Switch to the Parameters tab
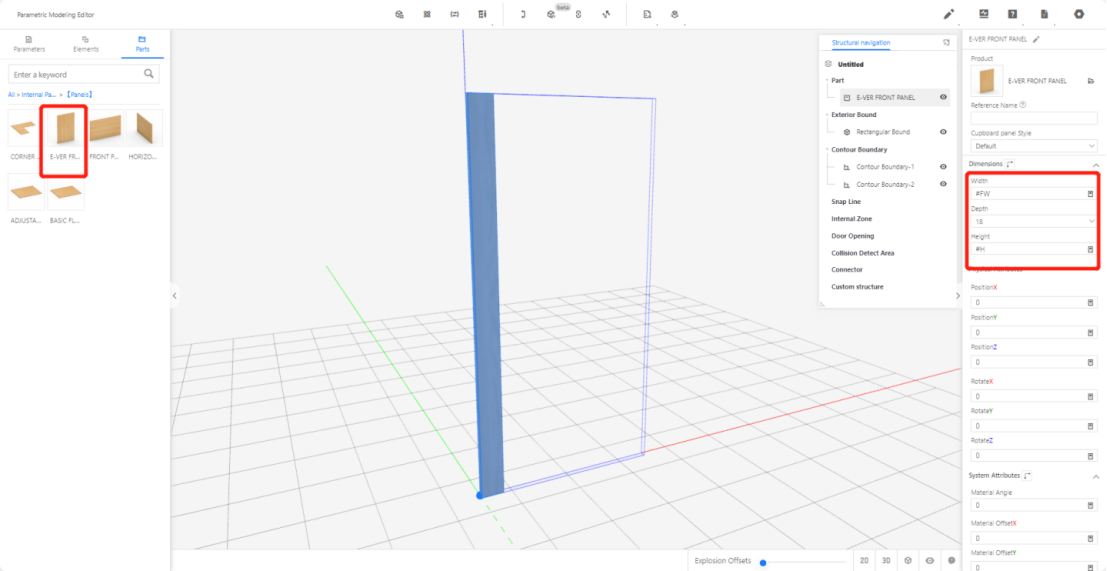The height and width of the screenshot is (571, 1107). point(28,43)
